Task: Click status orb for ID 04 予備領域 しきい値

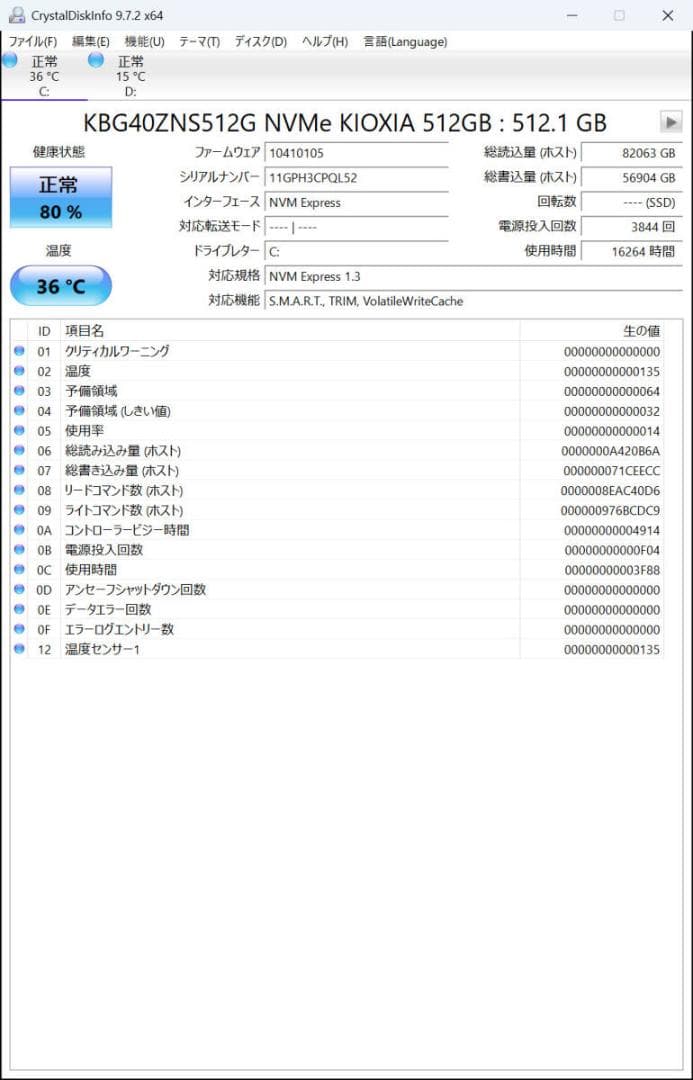Action: [x=19, y=411]
